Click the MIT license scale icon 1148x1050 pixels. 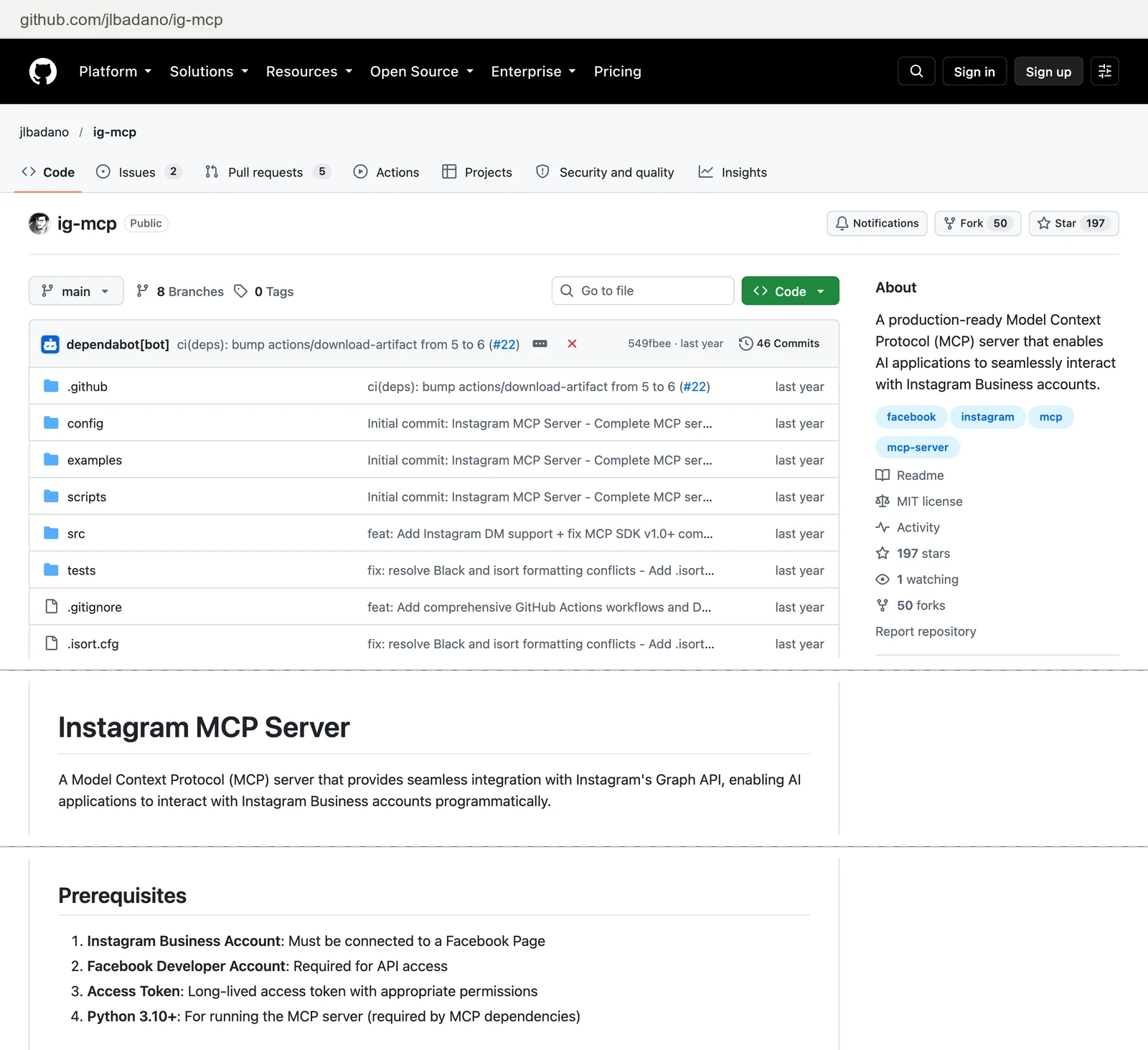pyautogui.click(x=883, y=501)
